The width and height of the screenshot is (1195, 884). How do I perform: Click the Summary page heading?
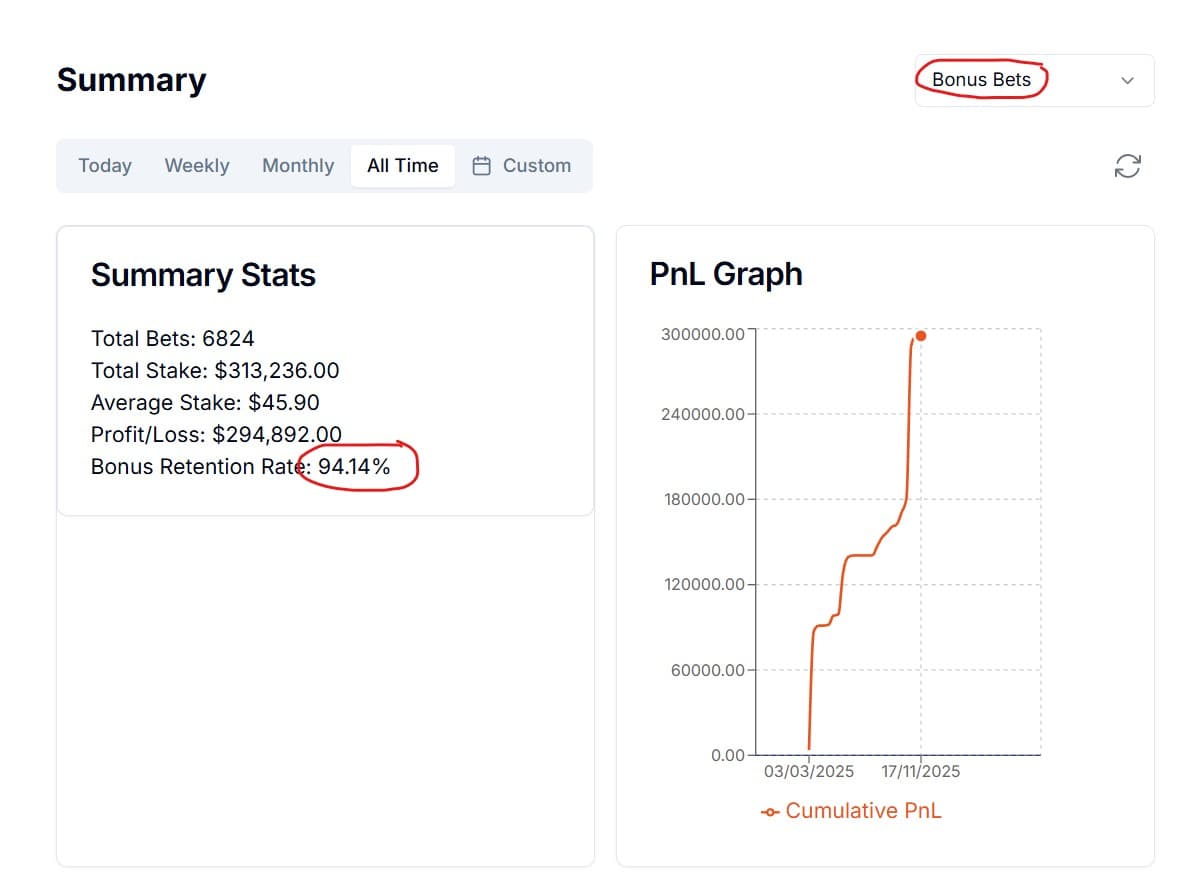pyautogui.click(x=131, y=80)
